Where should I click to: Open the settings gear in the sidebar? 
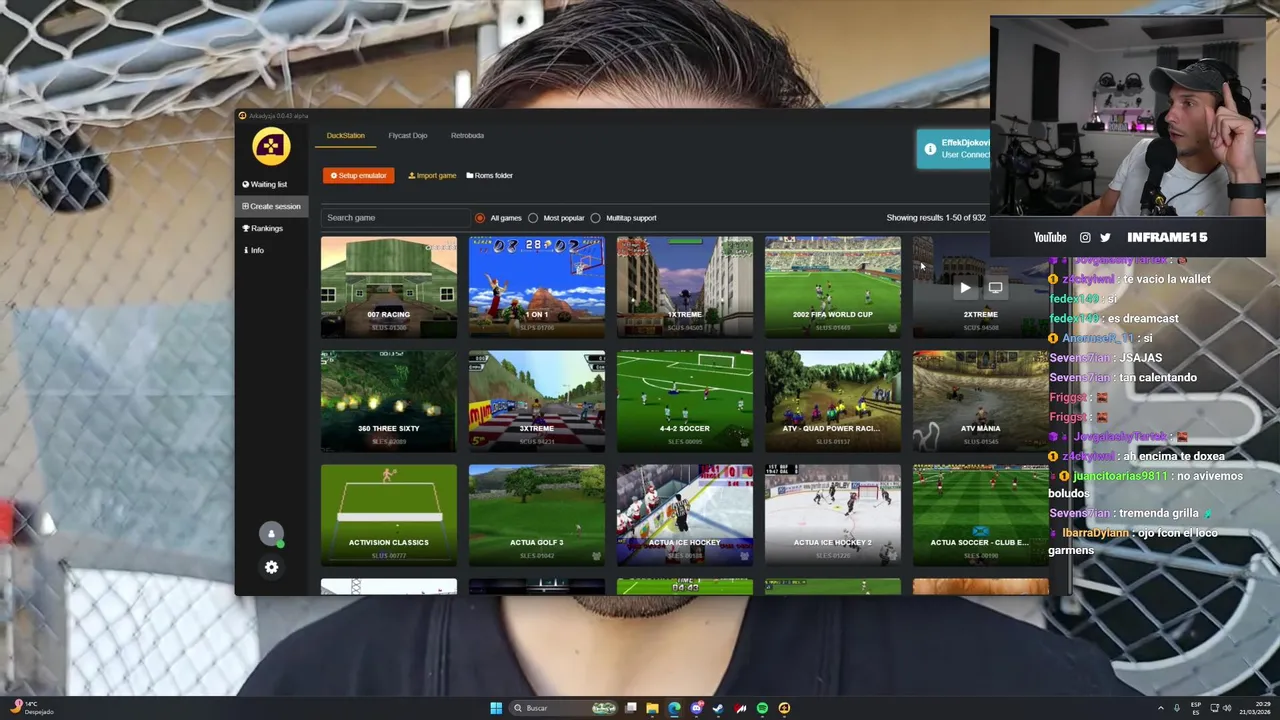click(271, 567)
